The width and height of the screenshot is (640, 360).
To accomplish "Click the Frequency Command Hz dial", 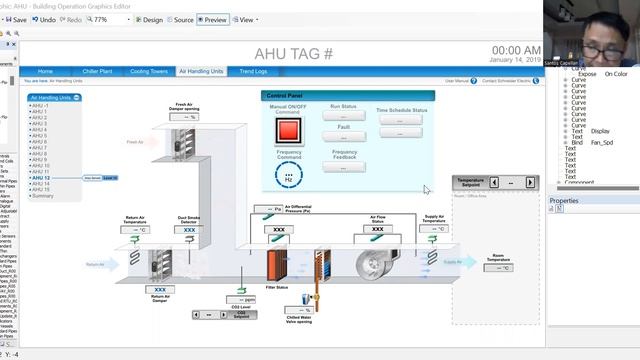I will [289, 175].
